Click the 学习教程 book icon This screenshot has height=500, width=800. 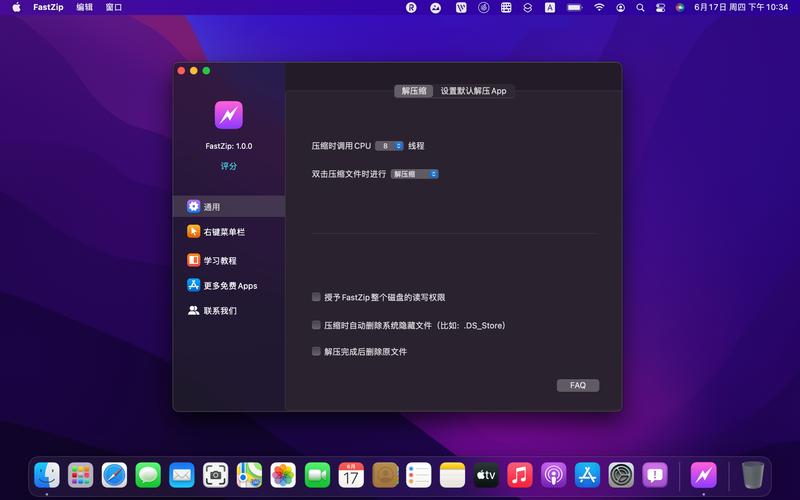pos(193,260)
